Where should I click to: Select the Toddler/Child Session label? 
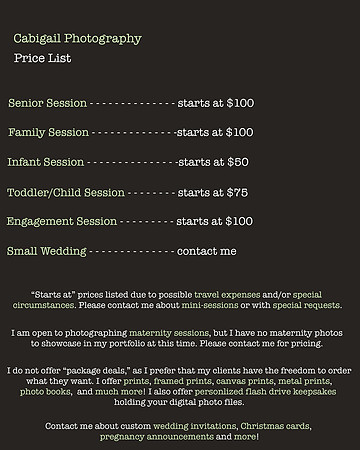[x=66, y=193]
